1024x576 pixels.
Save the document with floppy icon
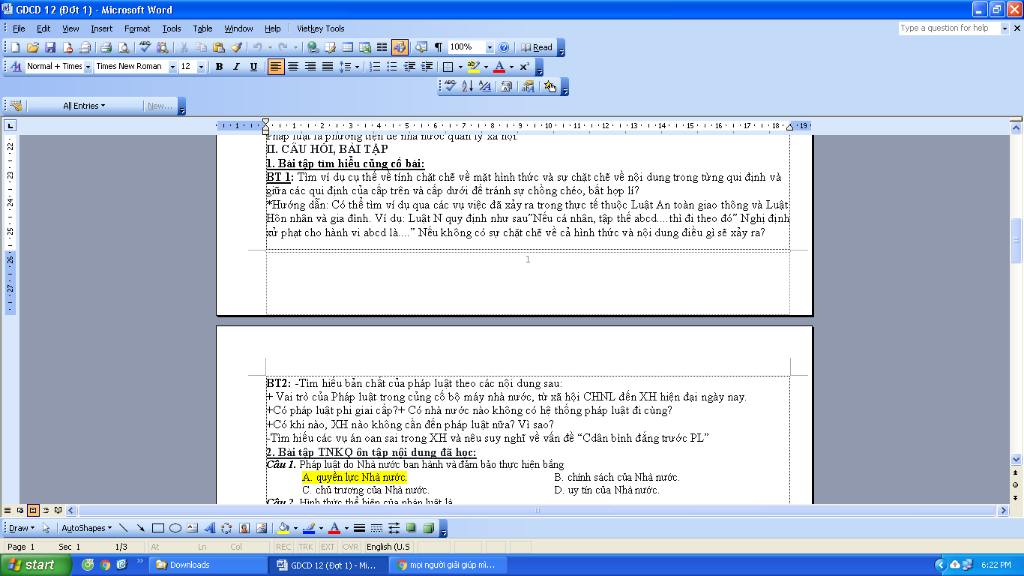click(50, 48)
